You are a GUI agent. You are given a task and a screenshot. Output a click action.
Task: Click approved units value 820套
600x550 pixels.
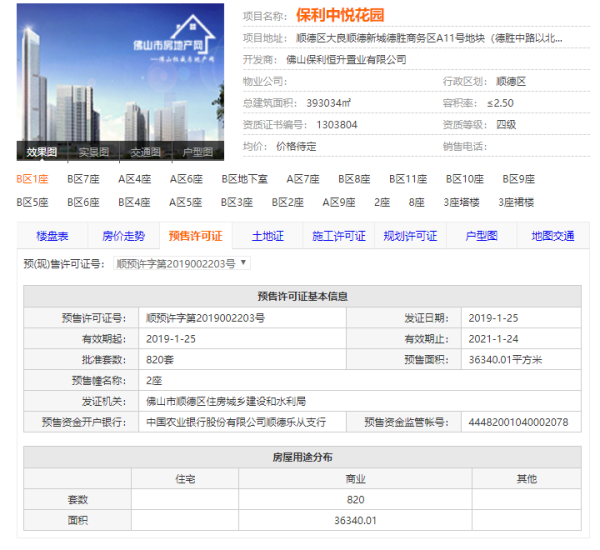[x=160, y=359]
